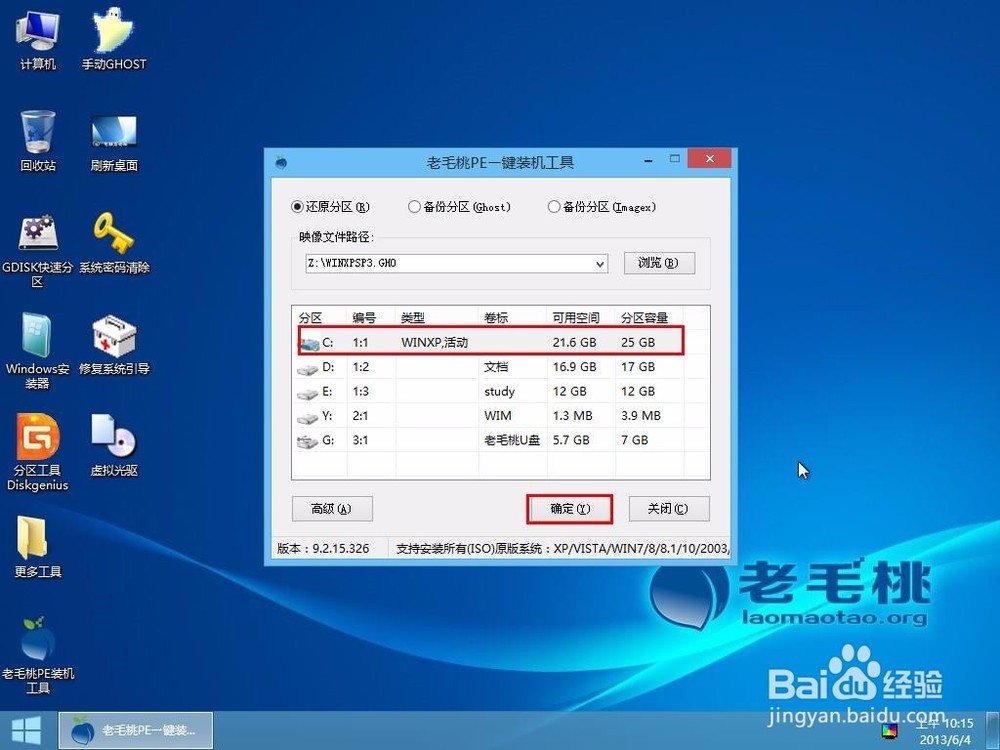Select the 备份分区(Imagex) radio option
The height and width of the screenshot is (750, 1000).
[x=553, y=207]
